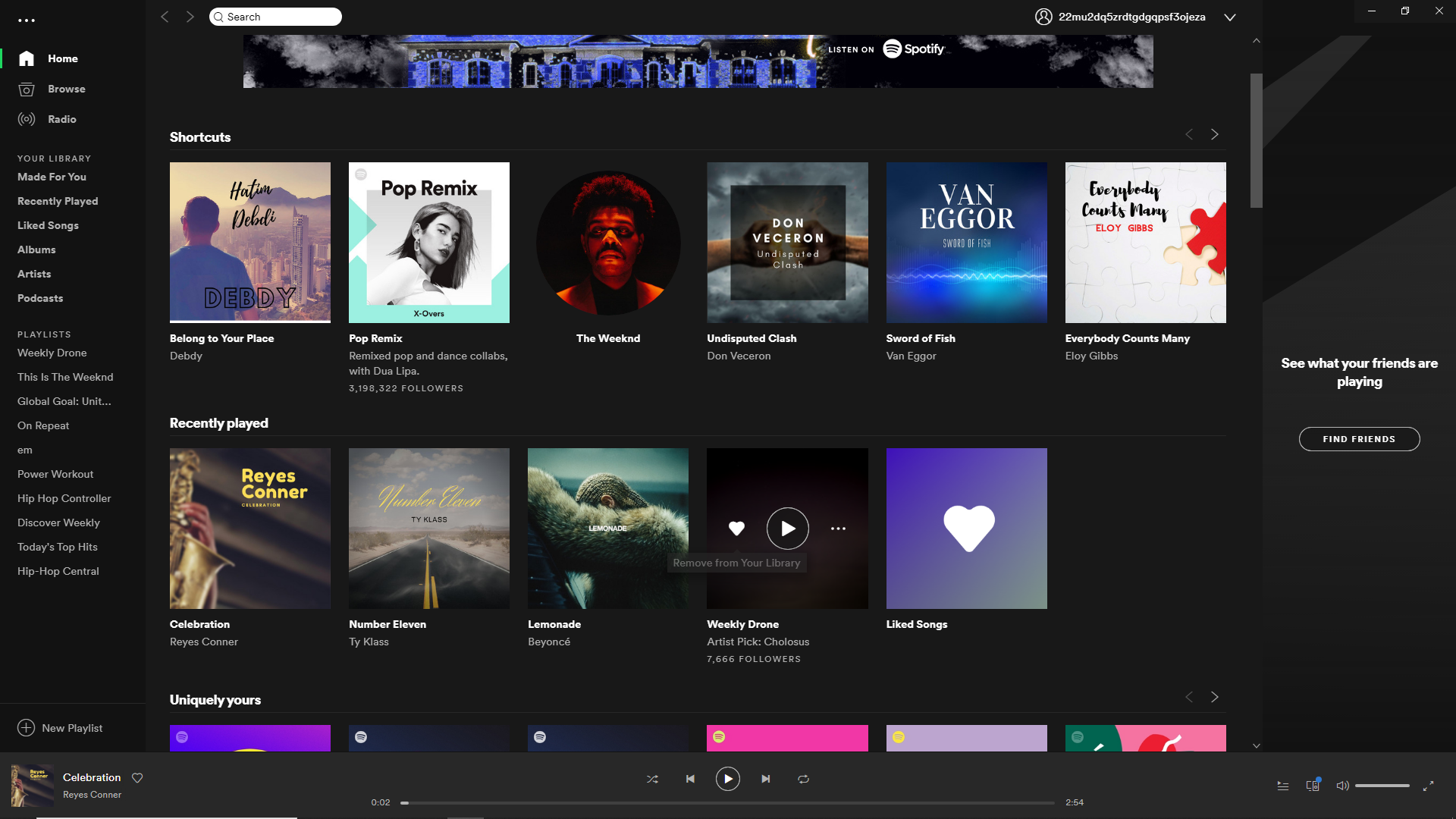Create a New Playlist
The height and width of the screenshot is (819, 1456).
point(60,728)
